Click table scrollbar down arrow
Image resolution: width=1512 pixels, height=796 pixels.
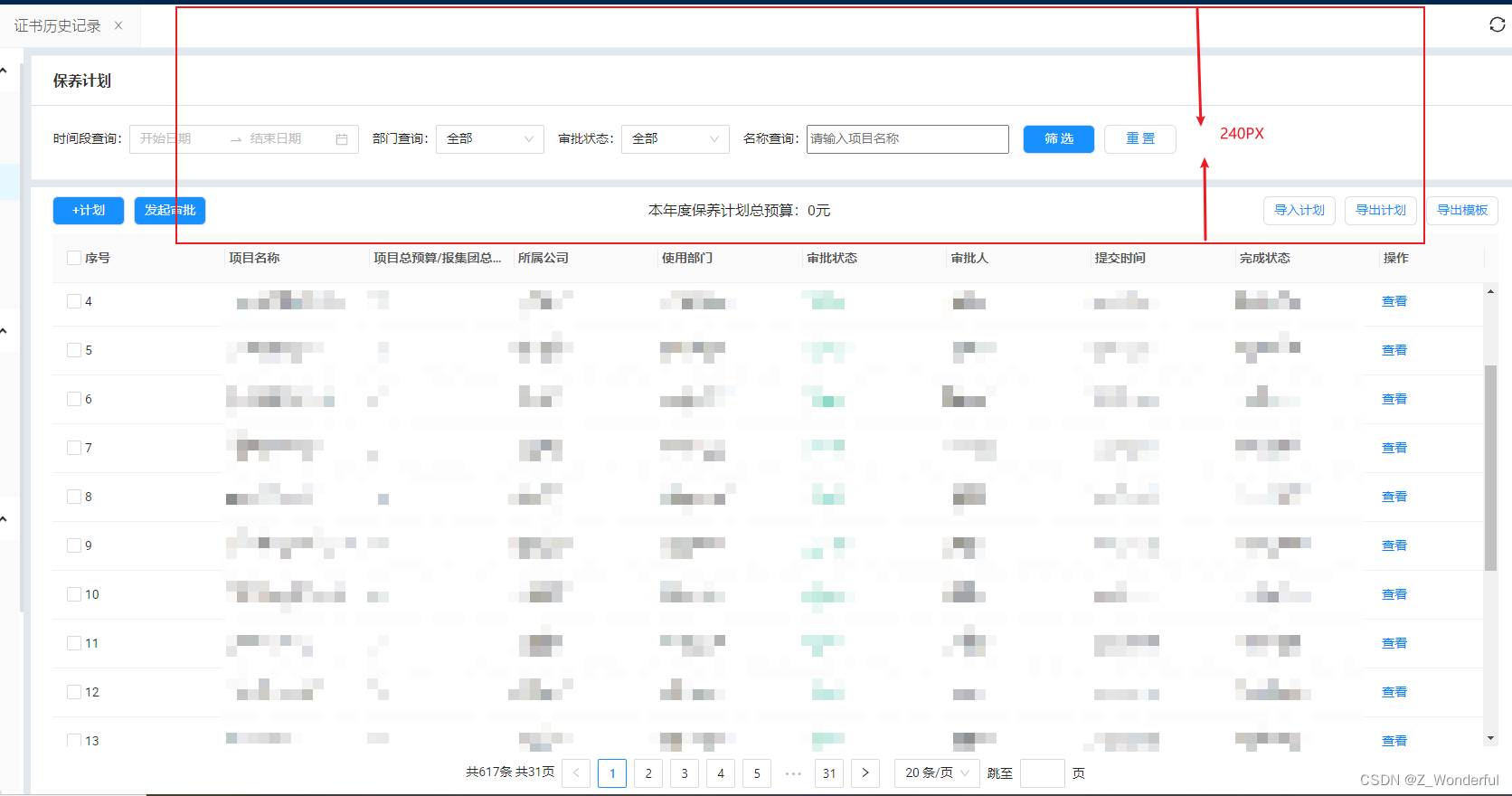(1490, 738)
